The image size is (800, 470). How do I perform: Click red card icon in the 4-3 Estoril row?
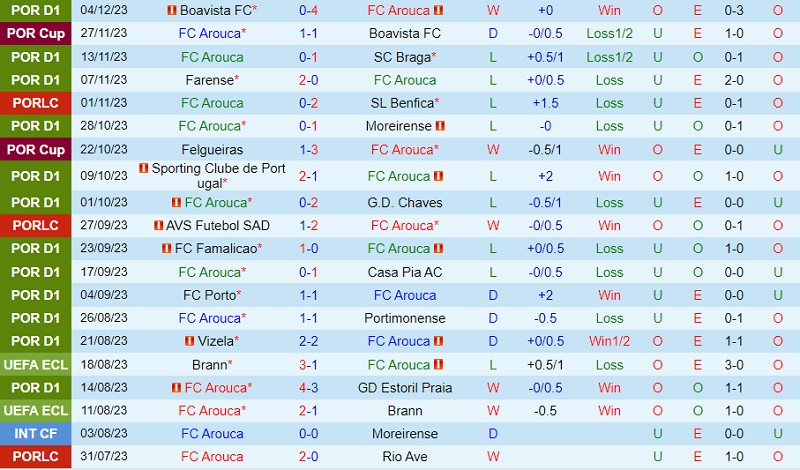coord(176,388)
